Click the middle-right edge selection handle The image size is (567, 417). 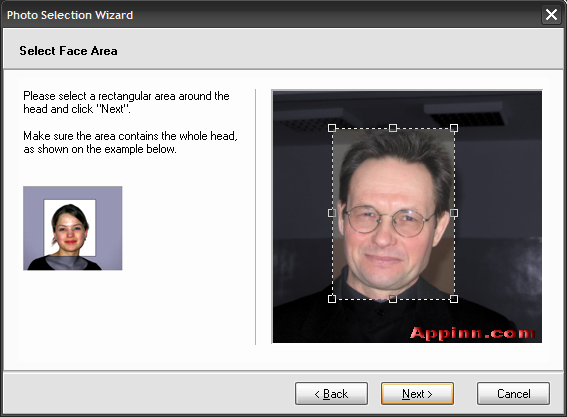point(454,213)
